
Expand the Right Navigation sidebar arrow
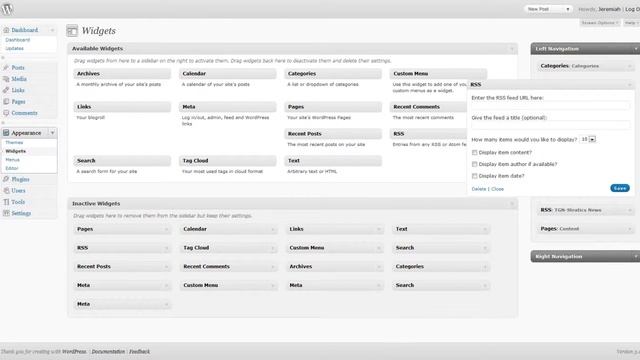point(636,257)
